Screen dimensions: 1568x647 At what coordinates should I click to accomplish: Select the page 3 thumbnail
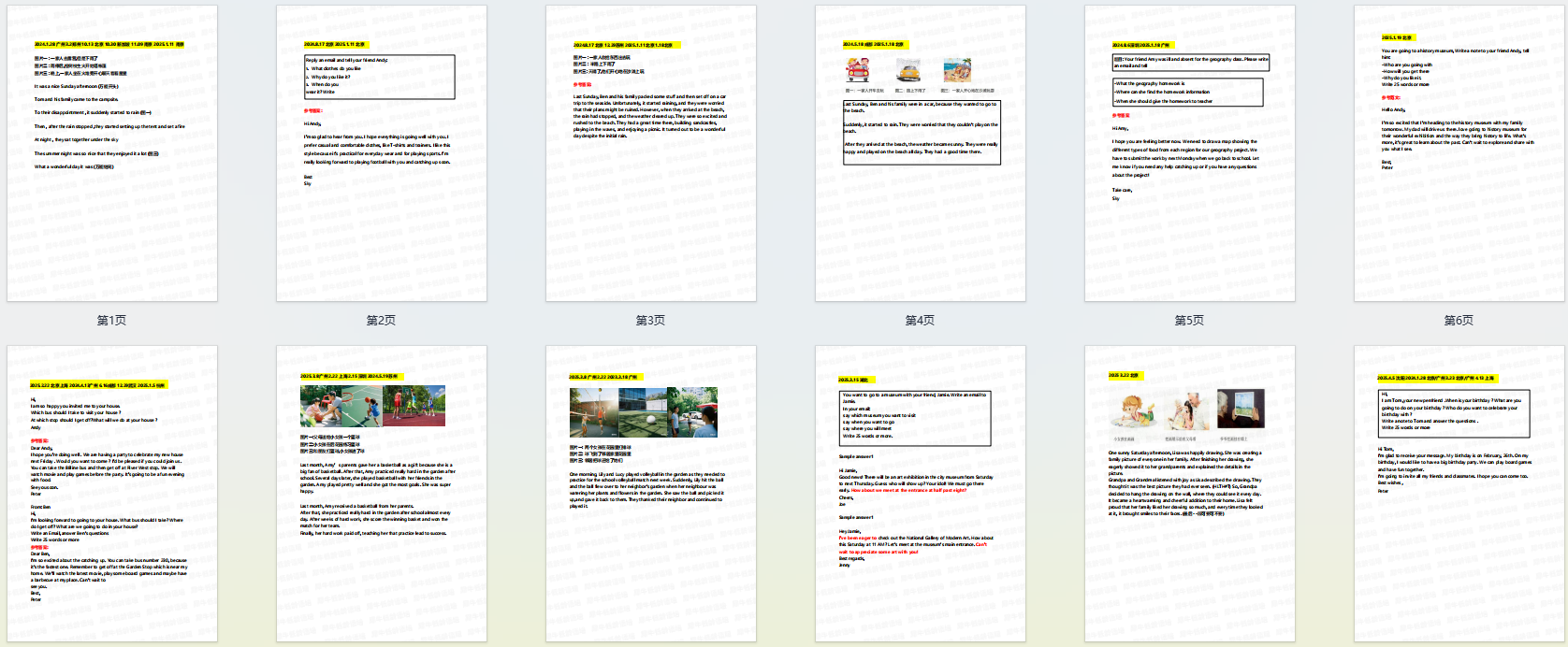click(x=651, y=153)
